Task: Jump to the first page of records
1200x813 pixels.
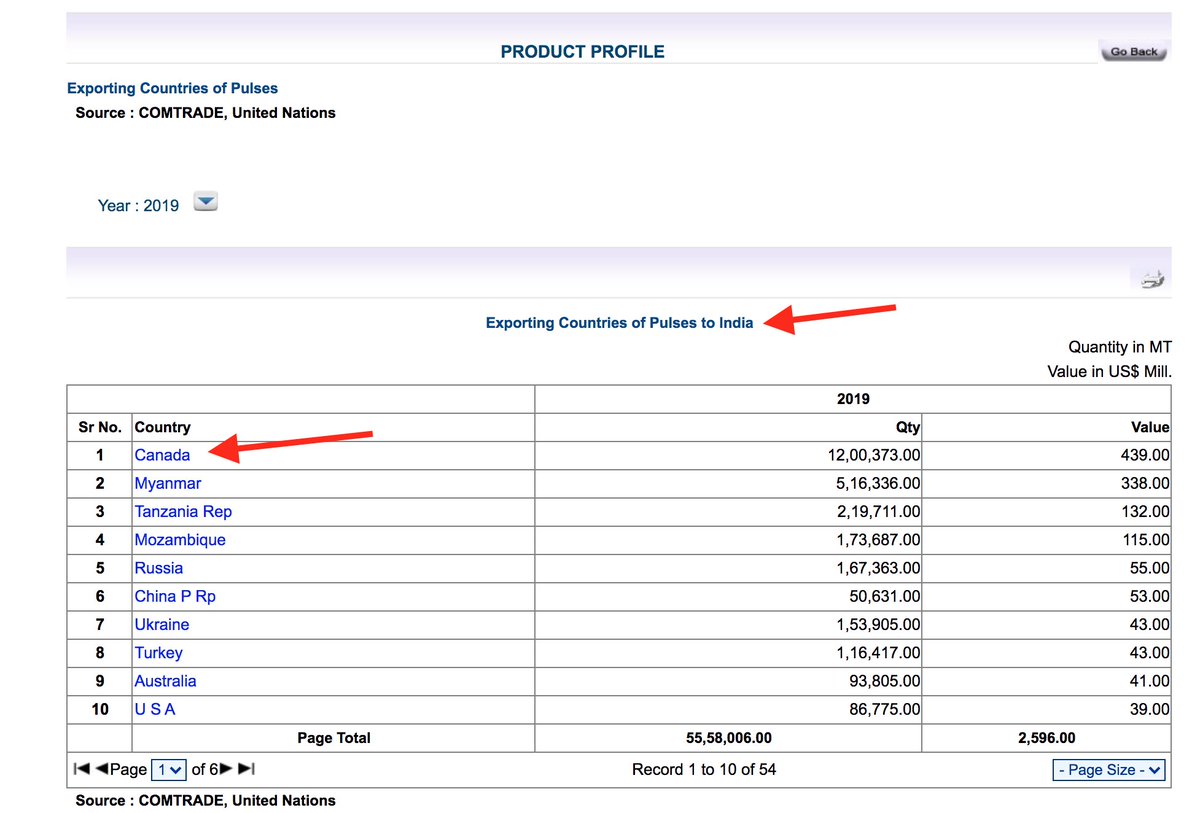Action: click(x=80, y=769)
